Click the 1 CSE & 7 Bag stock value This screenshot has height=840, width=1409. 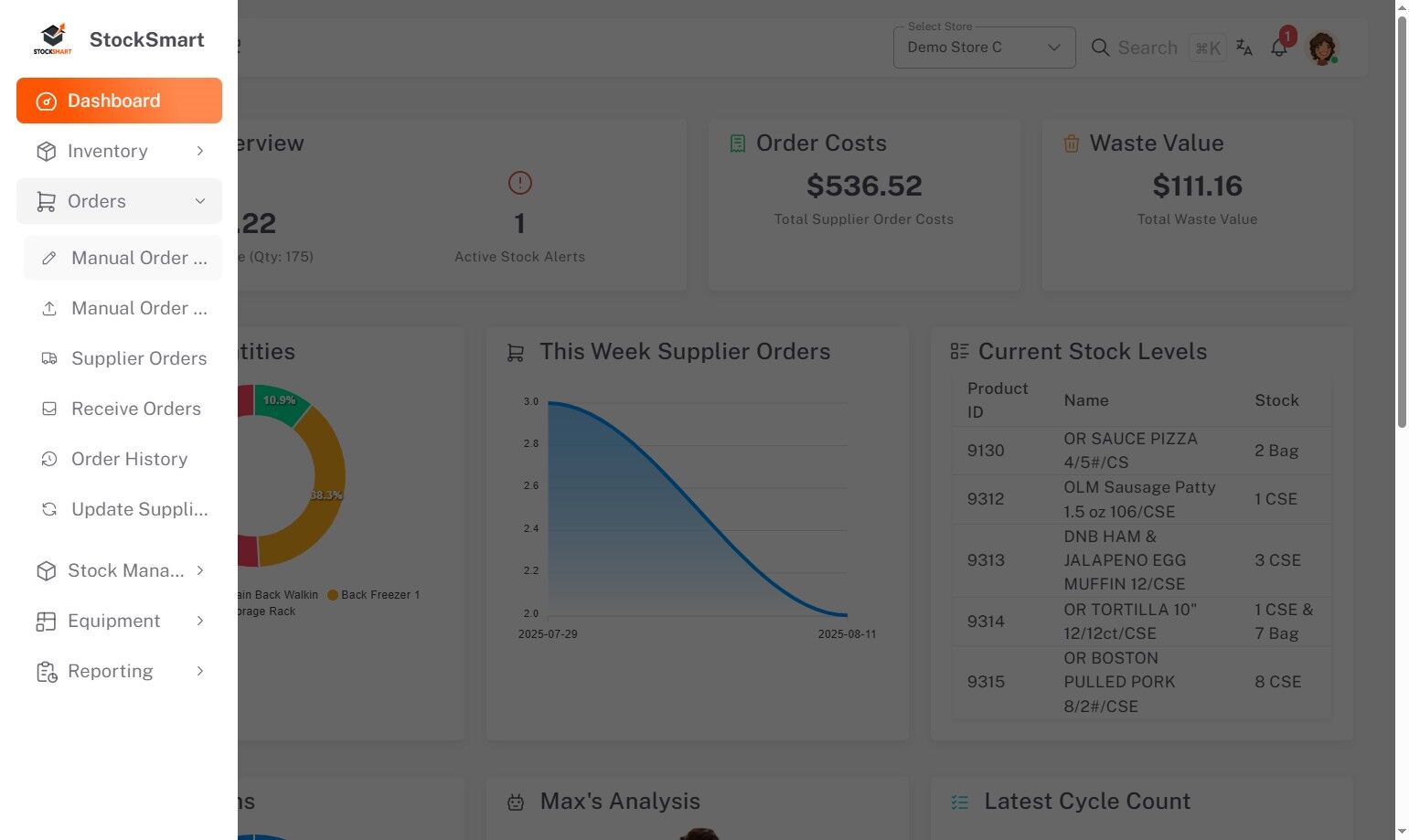pyautogui.click(x=1284, y=622)
